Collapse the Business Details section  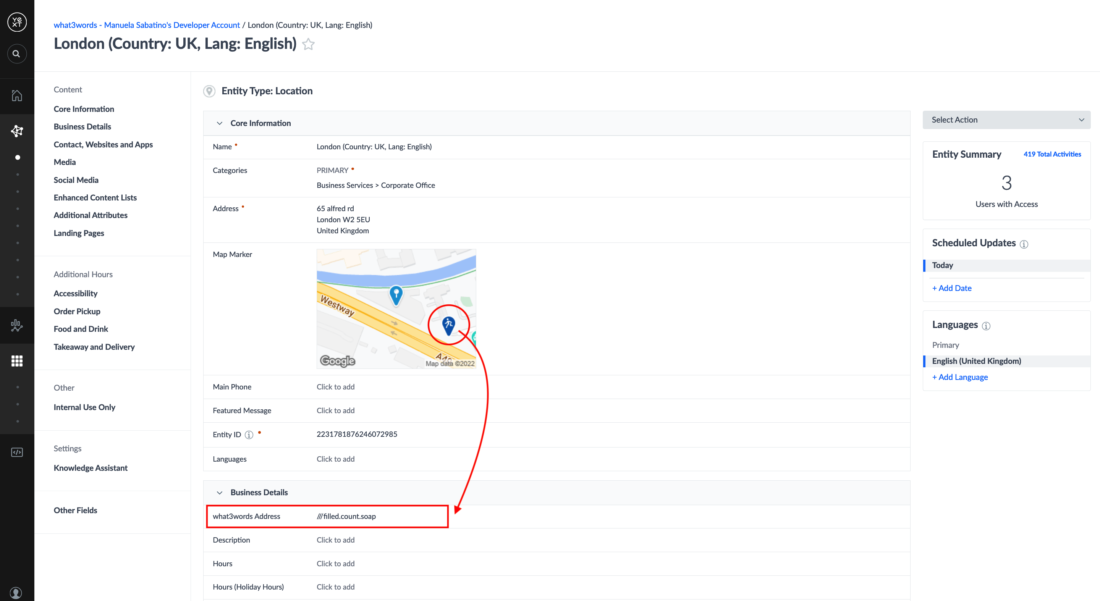(220, 493)
